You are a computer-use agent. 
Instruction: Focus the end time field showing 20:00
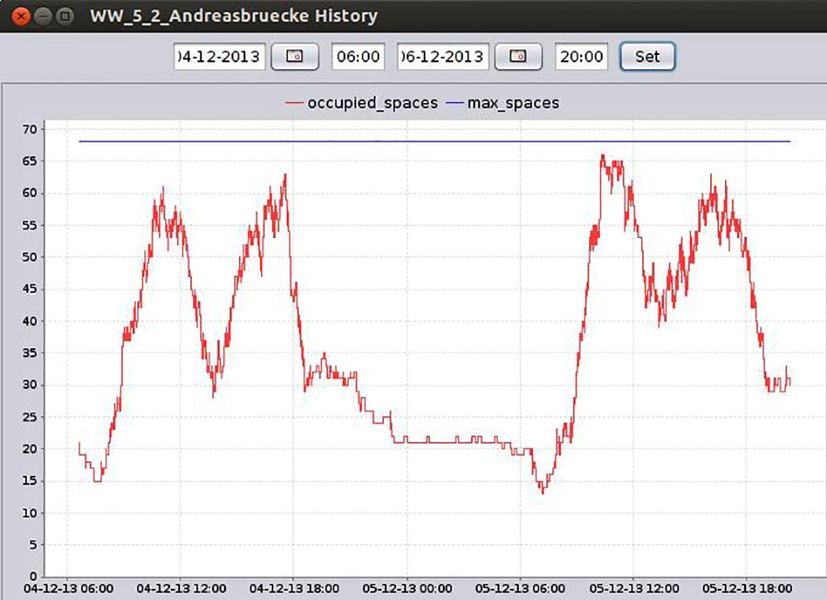pyautogui.click(x=581, y=57)
